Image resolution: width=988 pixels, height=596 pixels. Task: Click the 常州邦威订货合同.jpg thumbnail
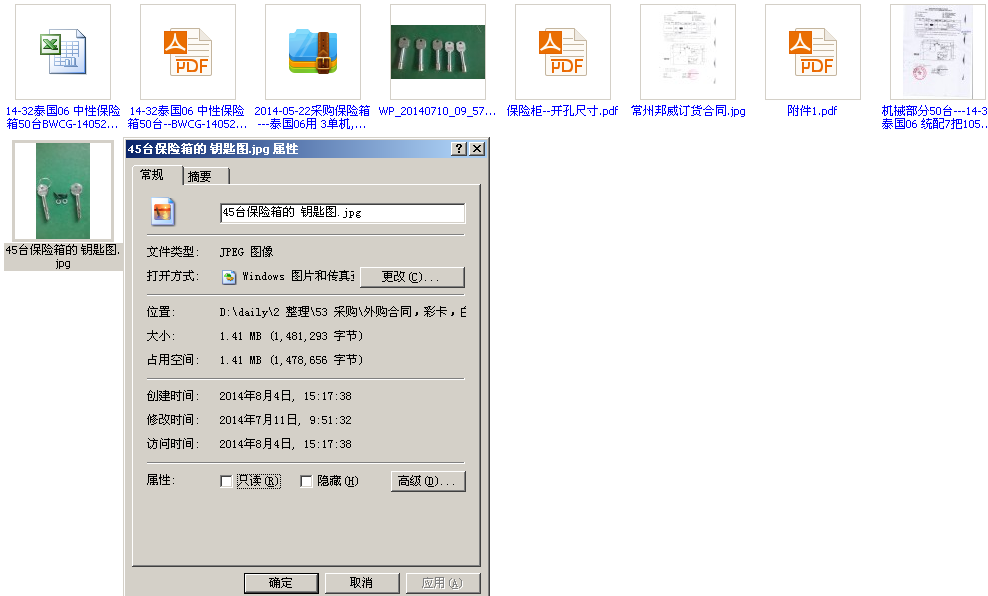point(687,52)
